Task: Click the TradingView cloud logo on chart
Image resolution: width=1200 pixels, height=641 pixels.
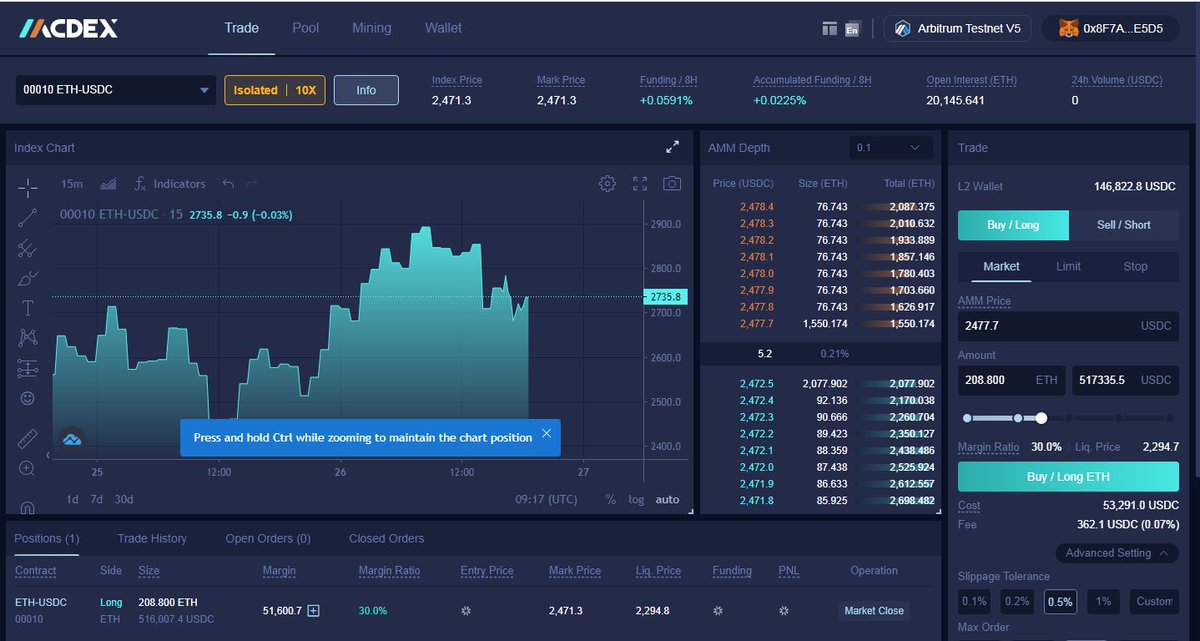Action: click(x=72, y=439)
